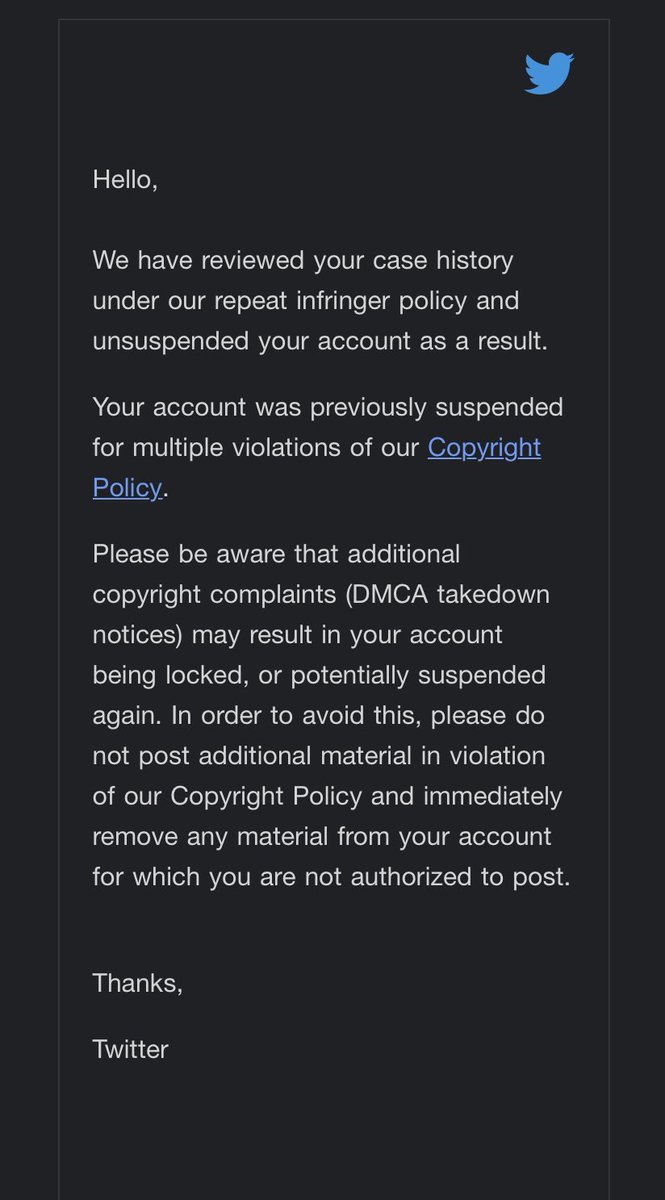Click the line "unsuspended your account as a result."
Viewport: 665px width, 1200px height.
321,341
